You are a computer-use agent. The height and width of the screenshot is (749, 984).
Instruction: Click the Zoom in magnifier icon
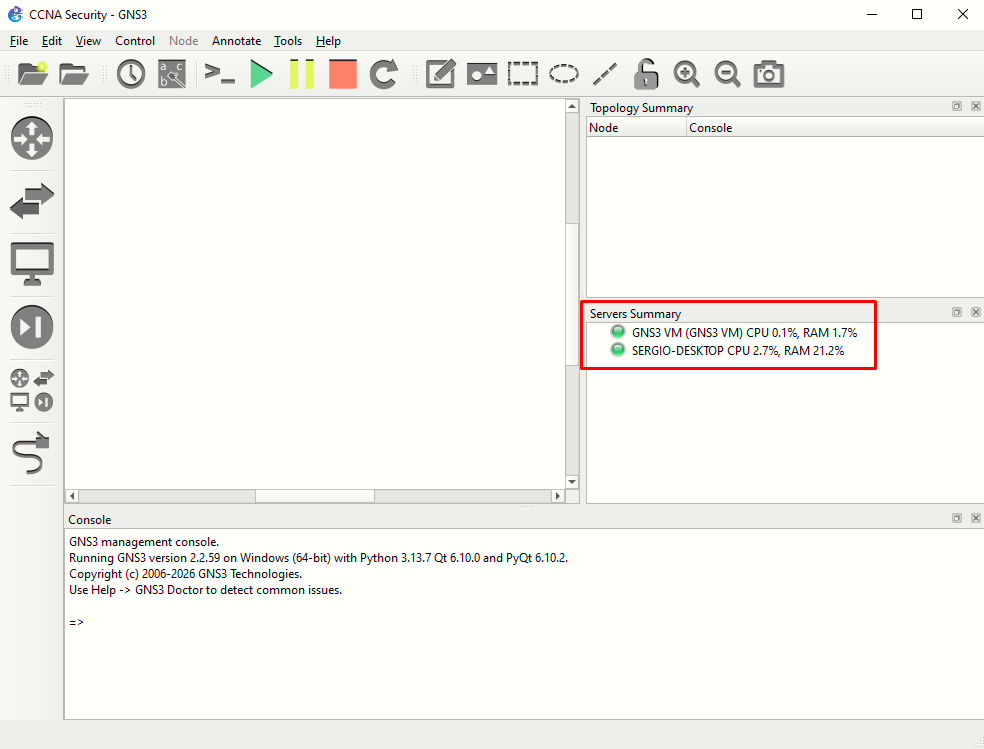687,74
